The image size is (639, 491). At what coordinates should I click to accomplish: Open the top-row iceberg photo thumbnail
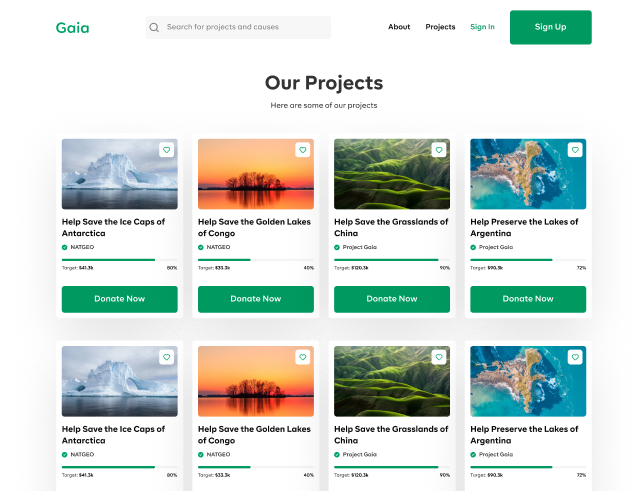click(x=119, y=174)
